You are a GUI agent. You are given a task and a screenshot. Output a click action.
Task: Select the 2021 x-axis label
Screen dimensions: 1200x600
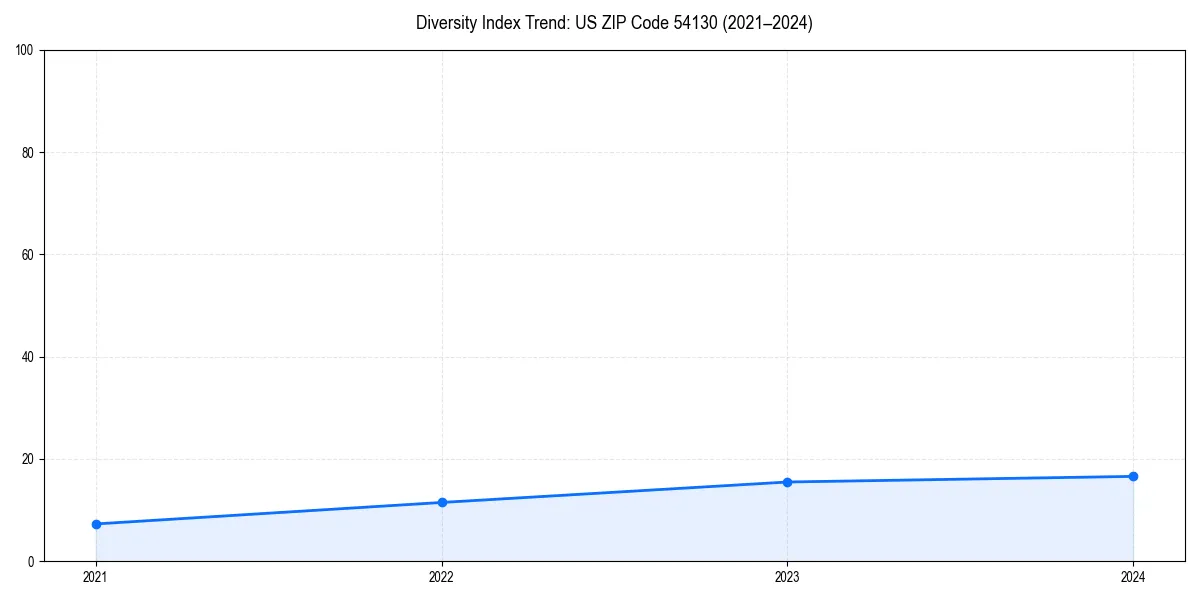93,577
